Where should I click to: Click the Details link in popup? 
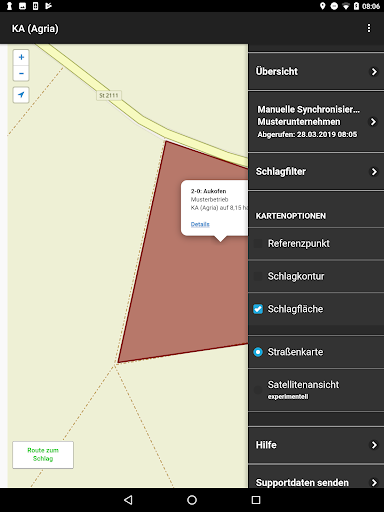pyautogui.click(x=200, y=224)
